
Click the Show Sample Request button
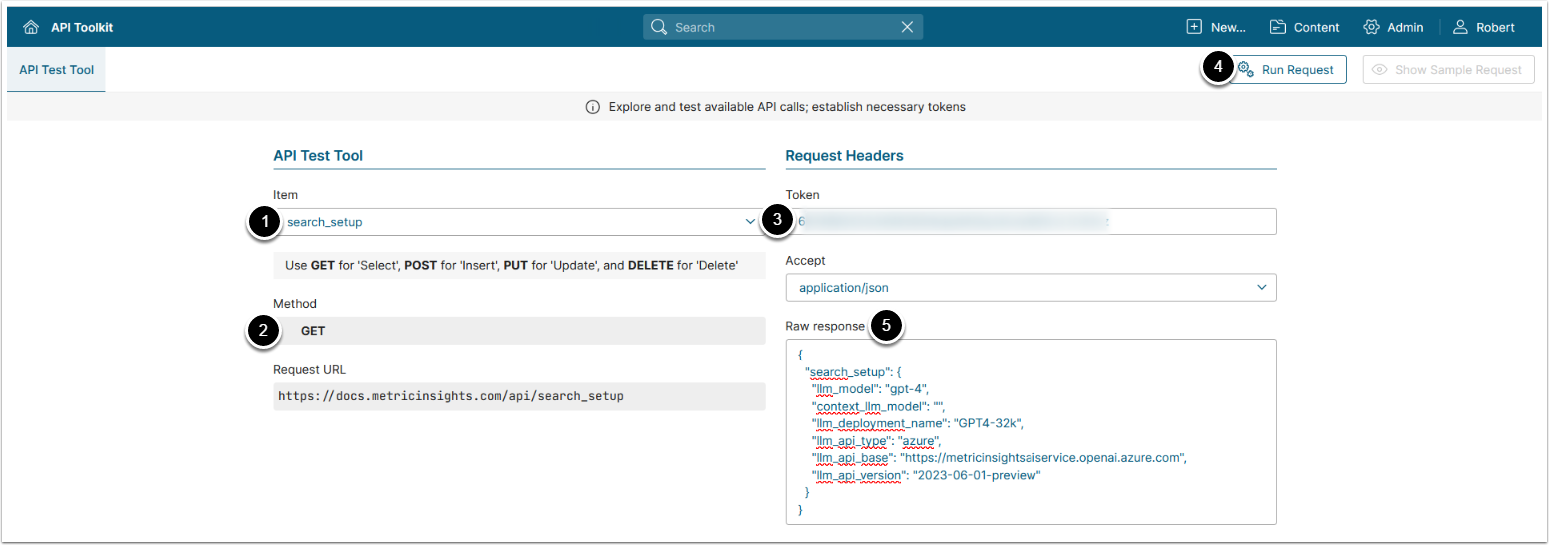(1448, 70)
